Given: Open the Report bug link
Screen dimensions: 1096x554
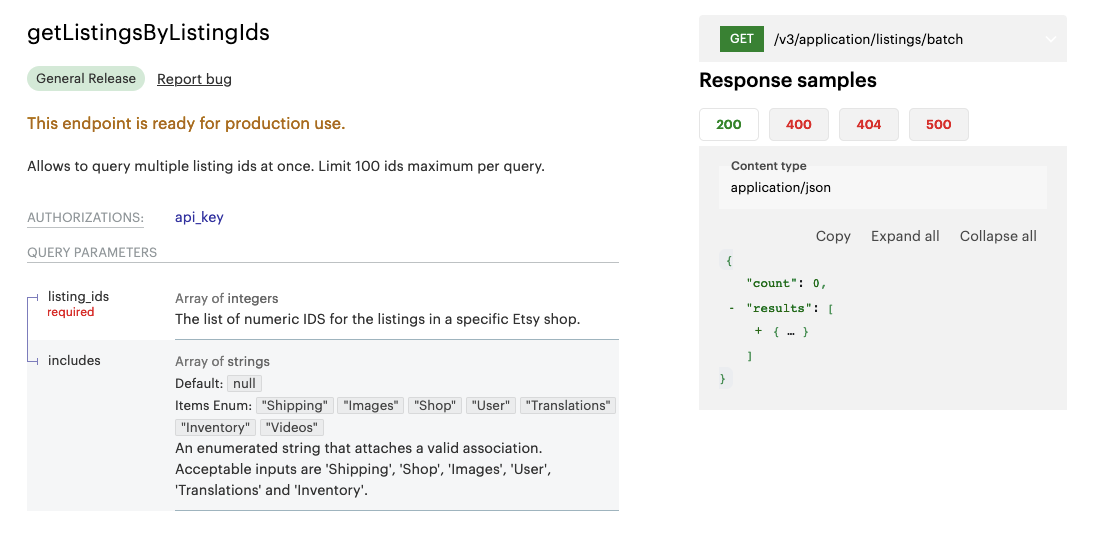Looking at the screenshot, I should [x=194, y=79].
